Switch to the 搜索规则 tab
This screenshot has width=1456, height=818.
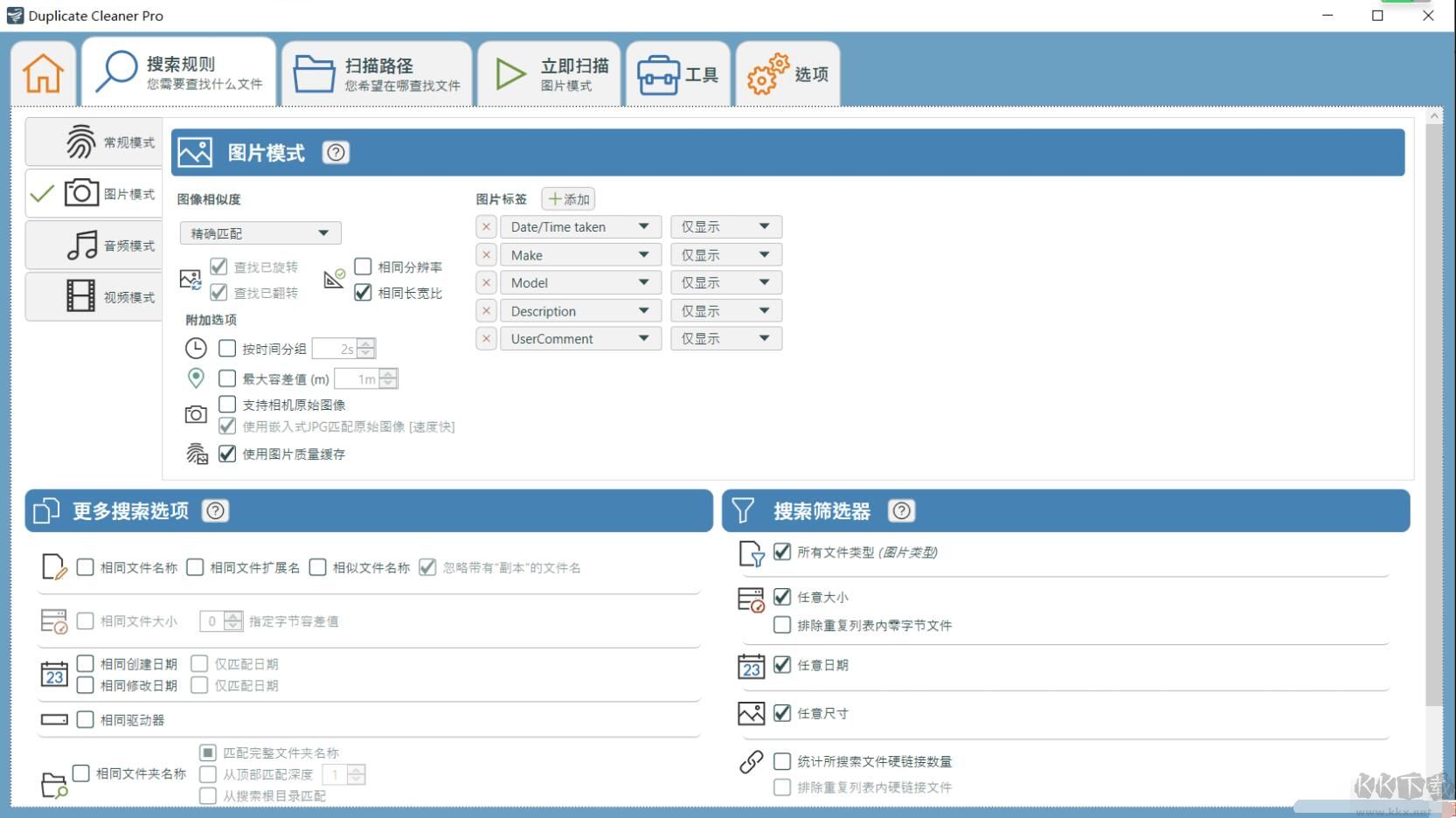click(x=179, y=73)
